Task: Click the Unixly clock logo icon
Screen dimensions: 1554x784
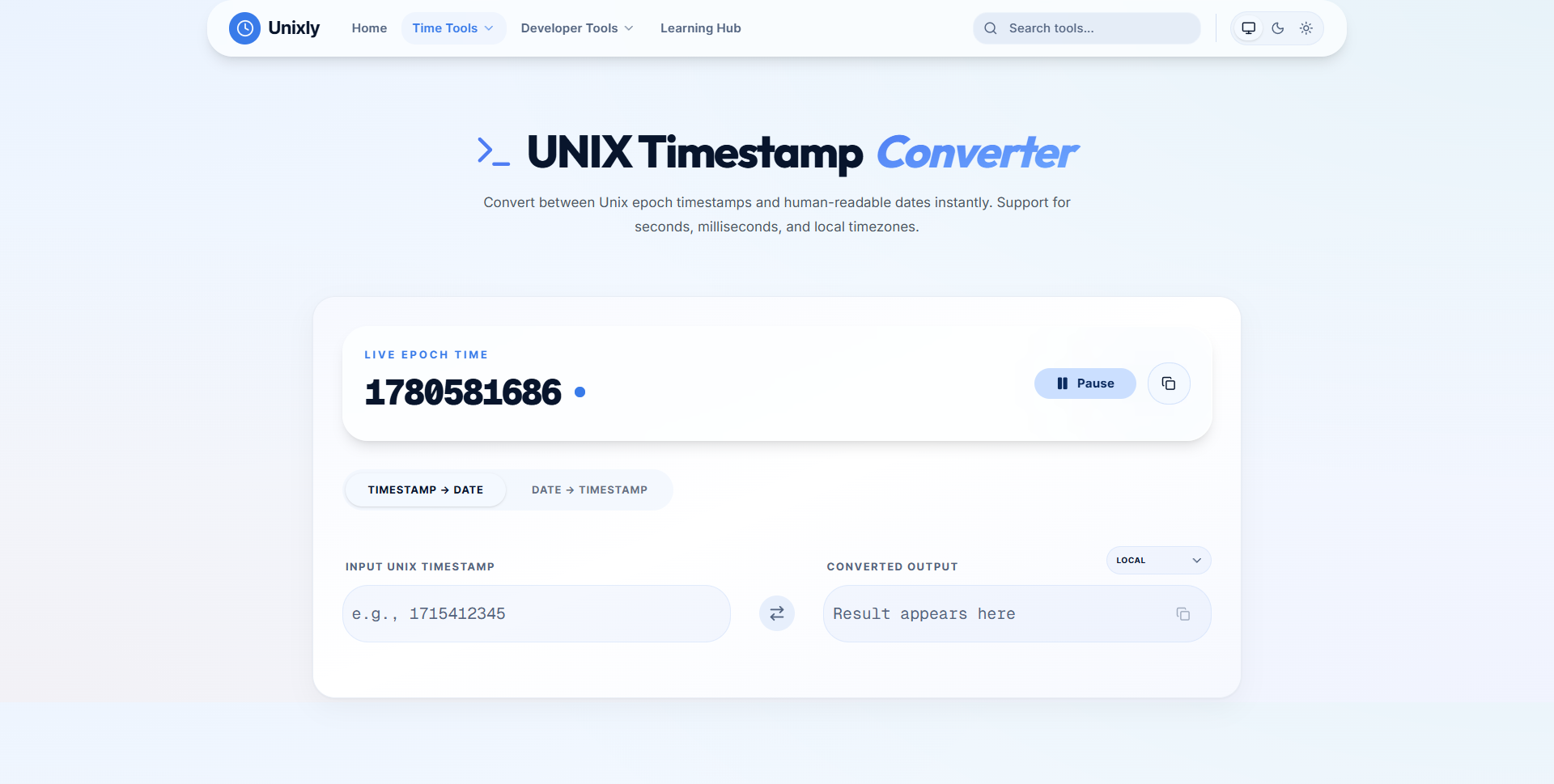Action: [244, 28]
